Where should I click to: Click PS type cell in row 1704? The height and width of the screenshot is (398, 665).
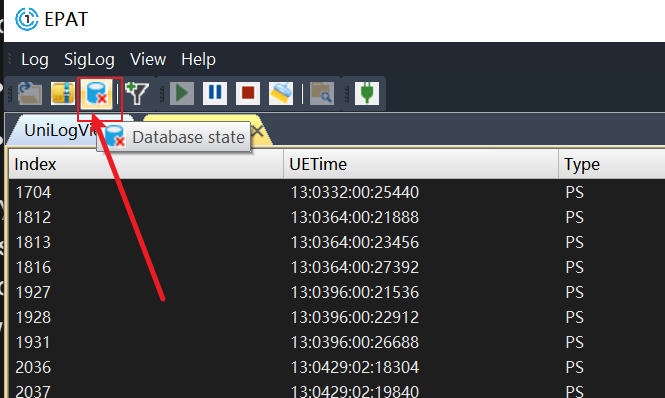coord(575,192)
